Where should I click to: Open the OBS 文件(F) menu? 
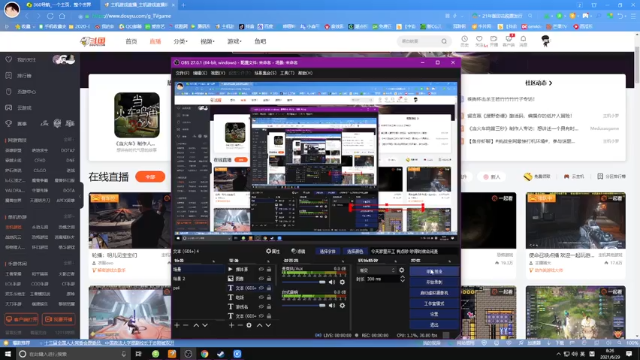coord(182,73)
